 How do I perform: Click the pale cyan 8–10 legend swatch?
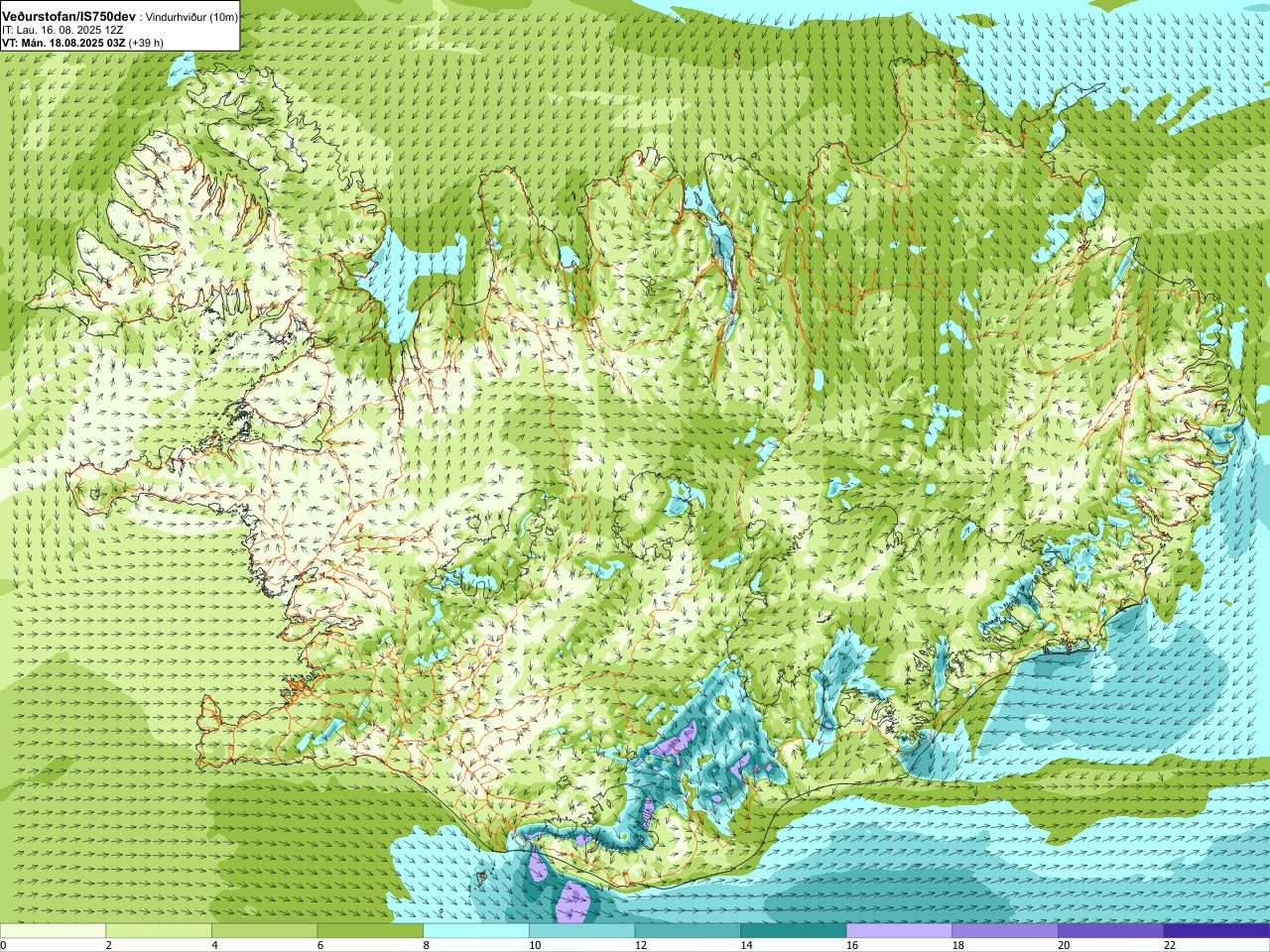coord(476,931)
